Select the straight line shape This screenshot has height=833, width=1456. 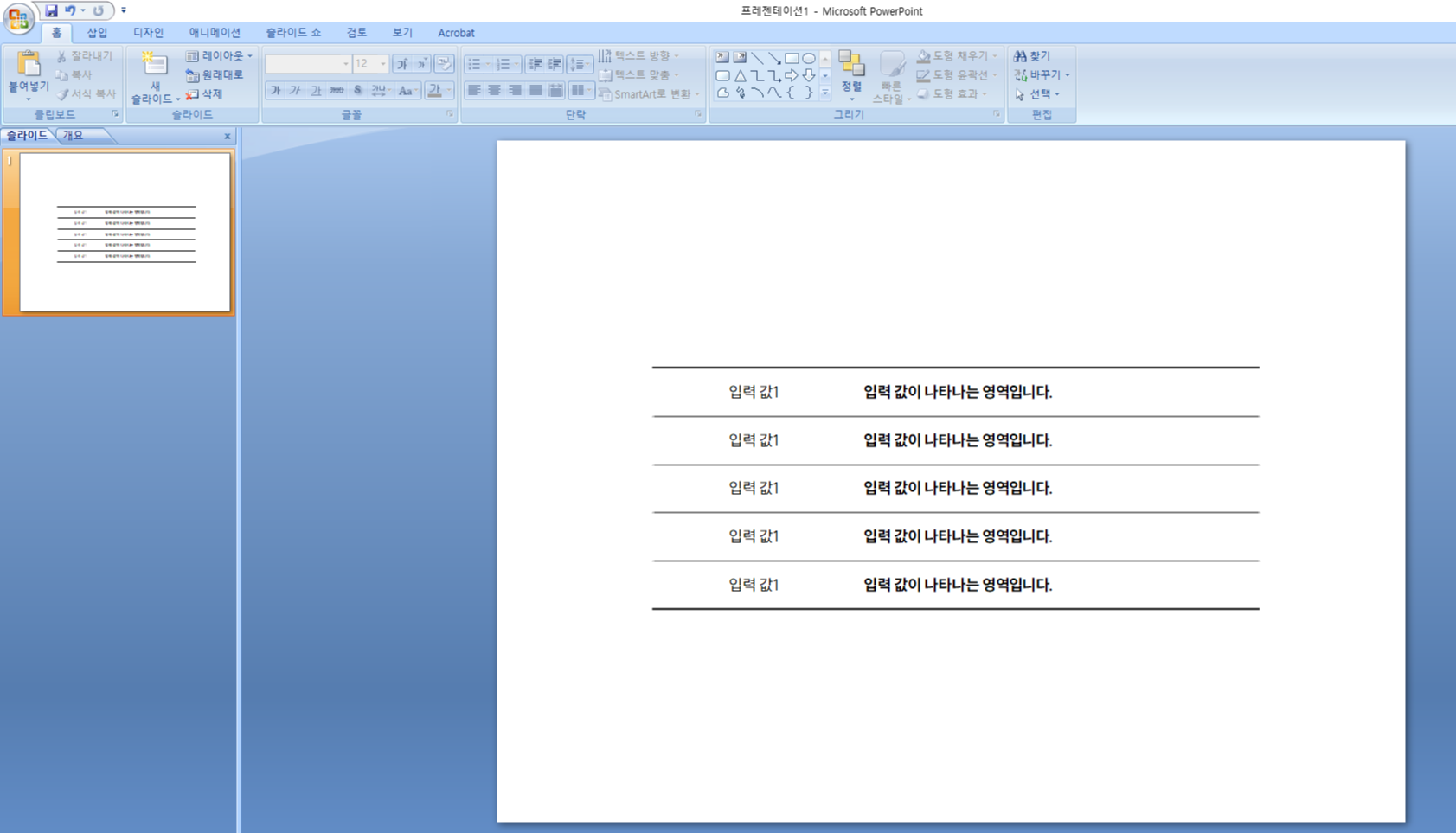[757, 58]
